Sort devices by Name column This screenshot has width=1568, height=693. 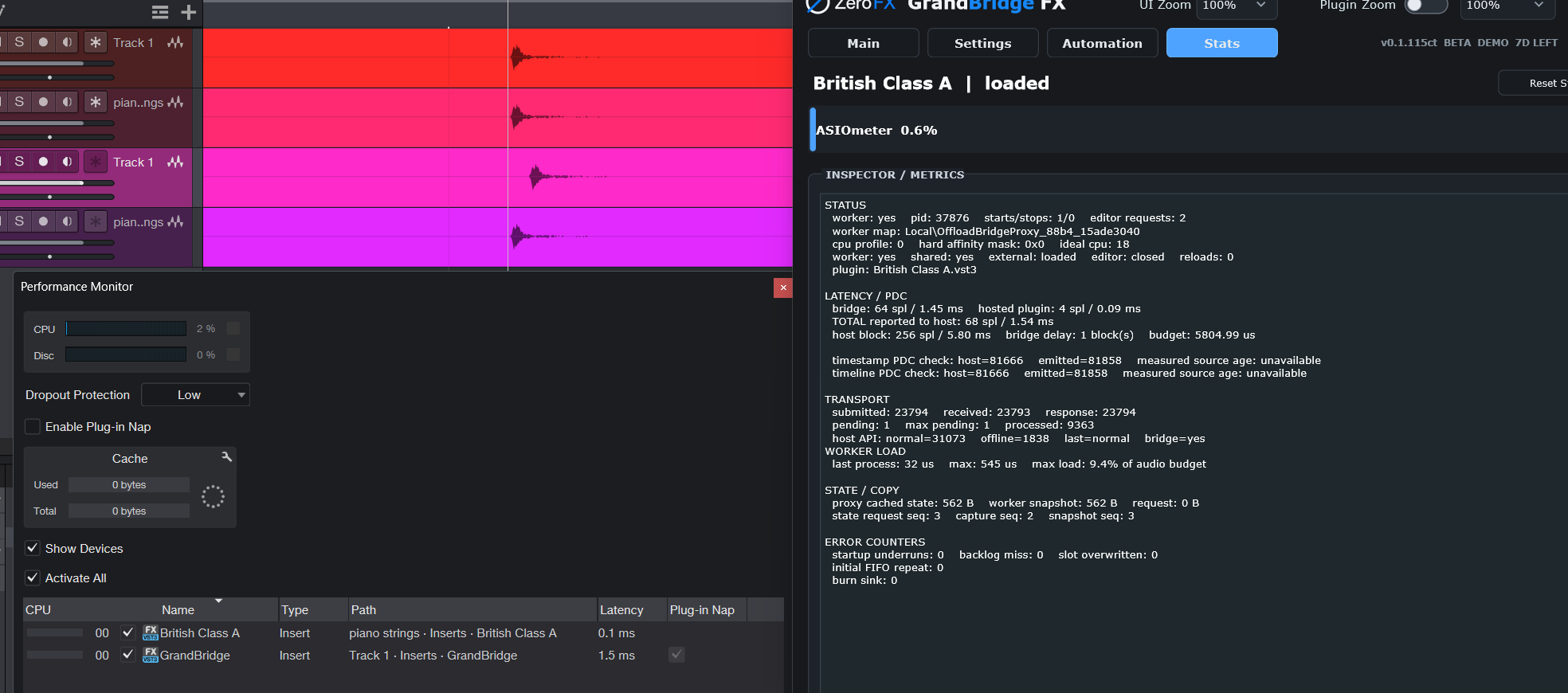[178, 610]
